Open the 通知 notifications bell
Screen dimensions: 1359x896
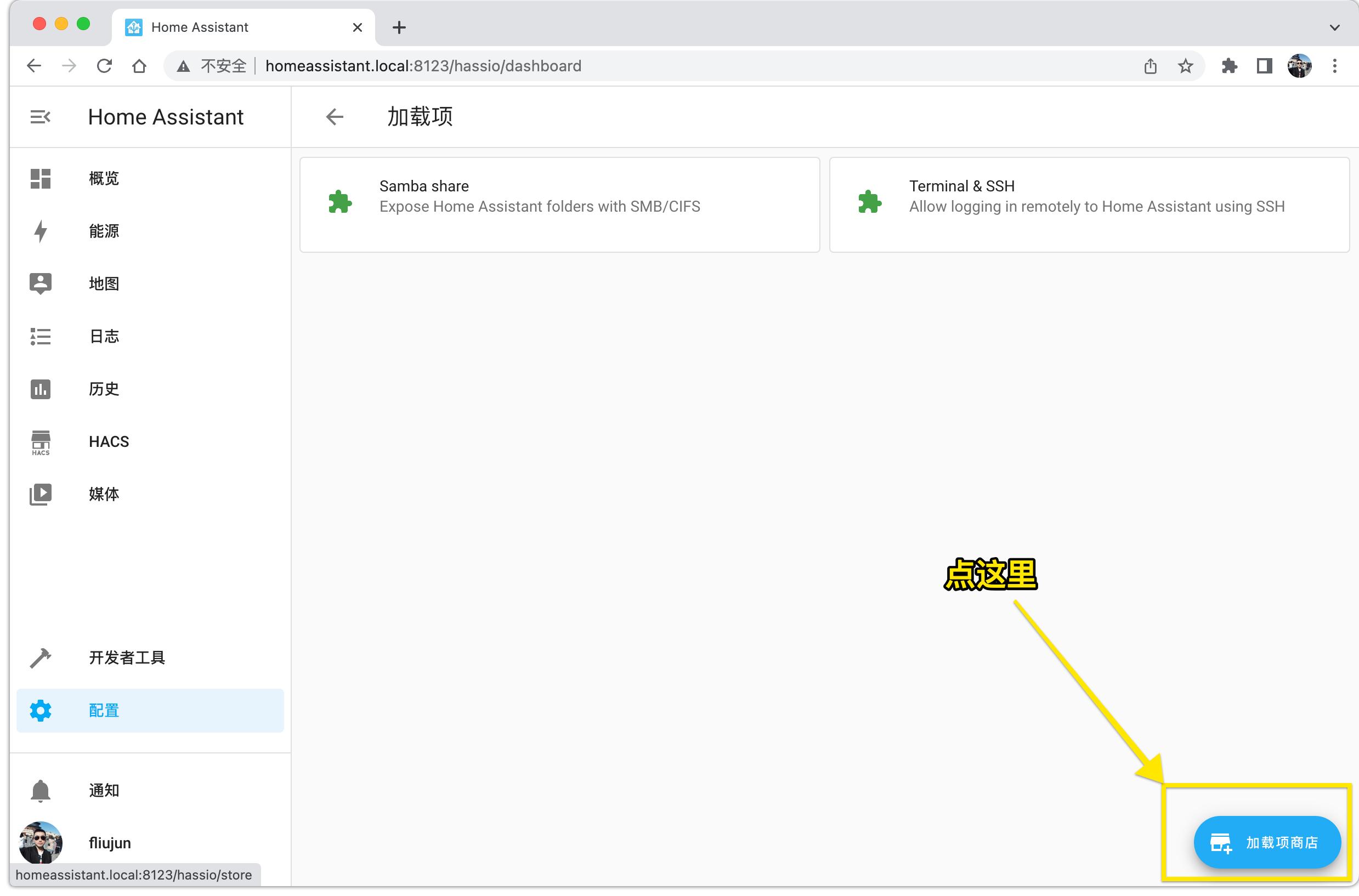40,790
